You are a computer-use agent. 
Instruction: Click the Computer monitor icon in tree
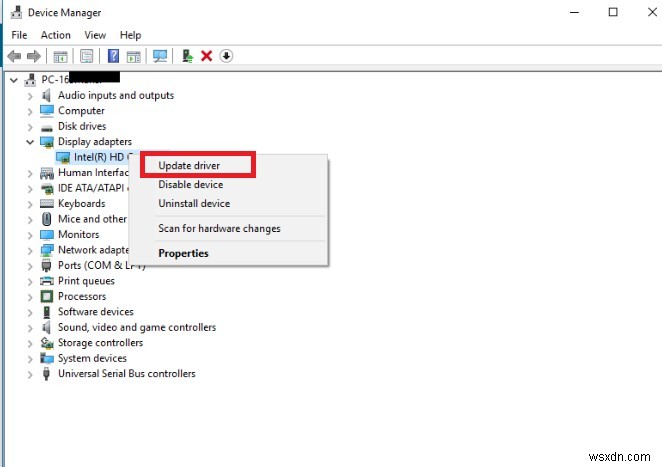[x=47, y=111]
